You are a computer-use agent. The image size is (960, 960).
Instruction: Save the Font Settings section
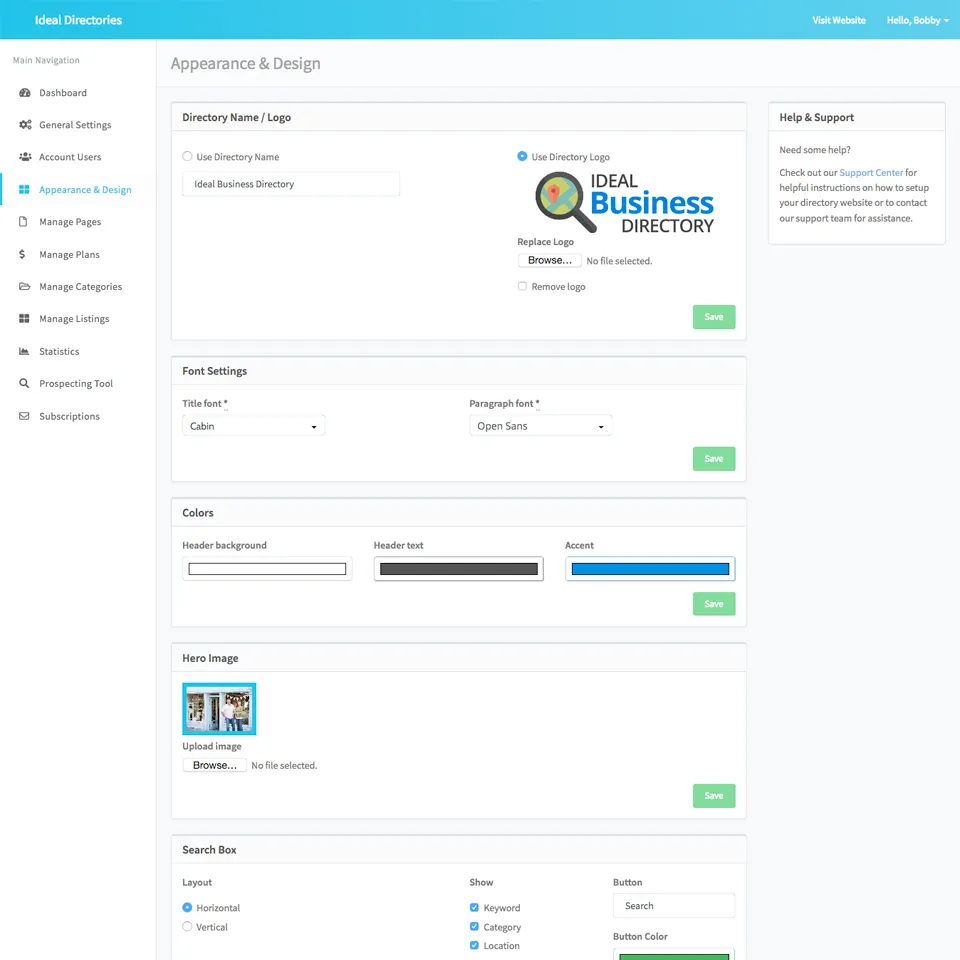point(714,459)
